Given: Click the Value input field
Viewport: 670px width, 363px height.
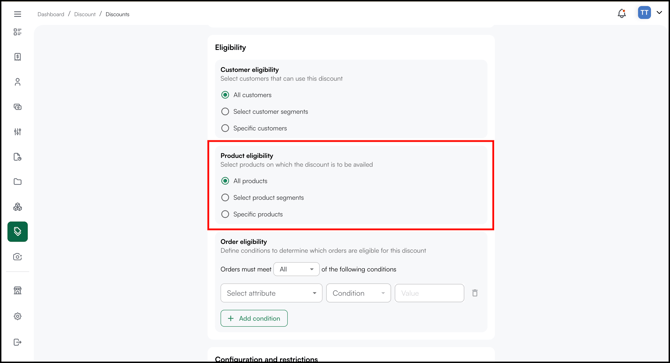Looking at the screenshot, I should coord(429,293).
